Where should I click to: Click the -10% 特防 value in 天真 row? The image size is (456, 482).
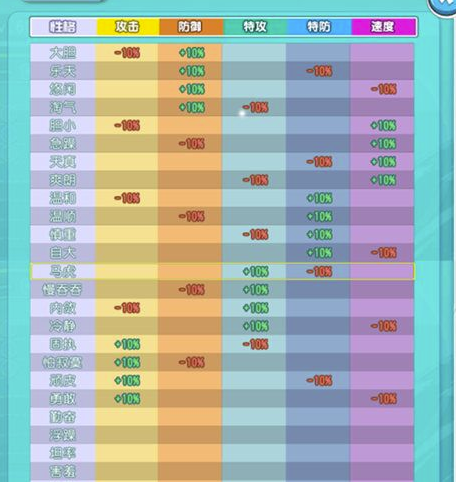pyautogui.click(x=319, y=162)
